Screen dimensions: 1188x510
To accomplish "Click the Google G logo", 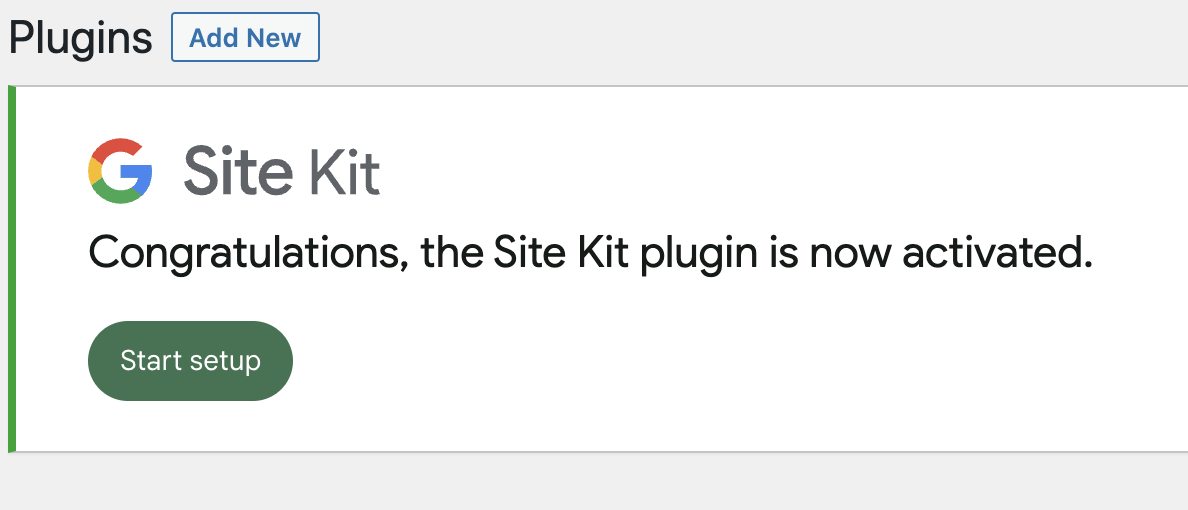I will [x=120, y=171].
